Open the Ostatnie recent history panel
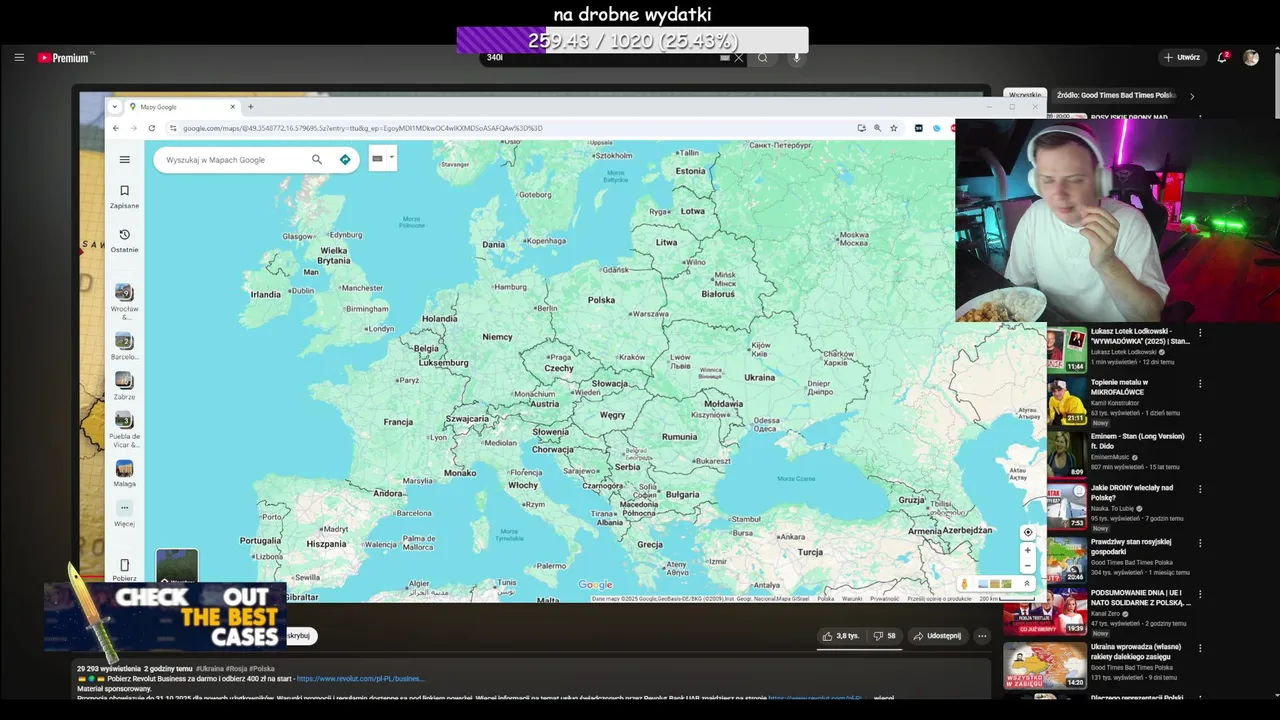The width and height of the screenshot is (1280, 720). (x=124, y=240)
